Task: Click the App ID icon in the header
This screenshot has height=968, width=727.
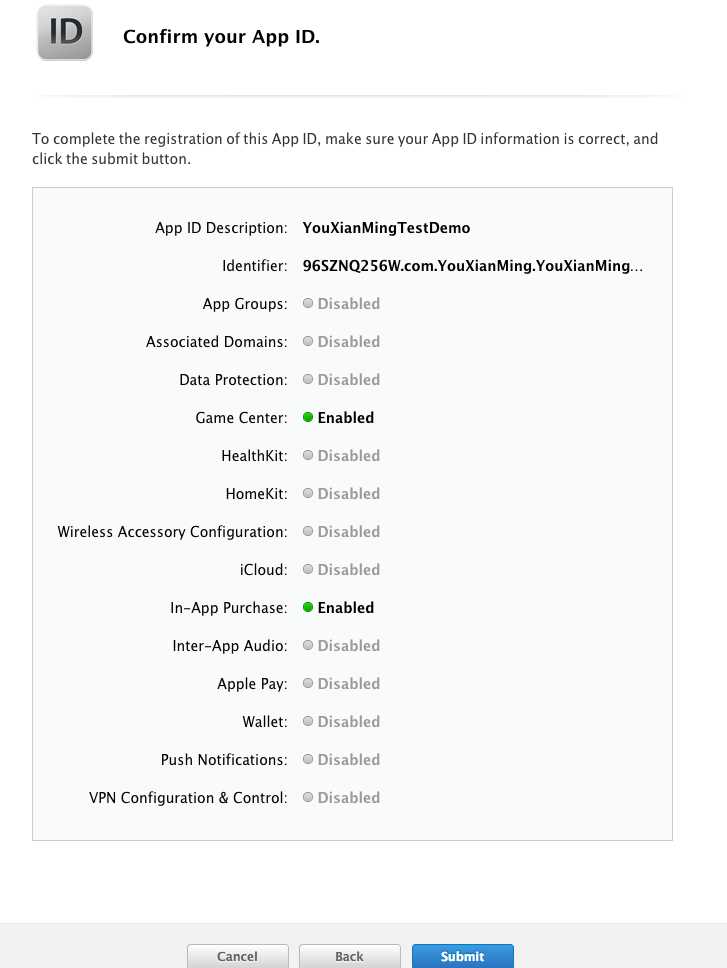Action: 65,33
